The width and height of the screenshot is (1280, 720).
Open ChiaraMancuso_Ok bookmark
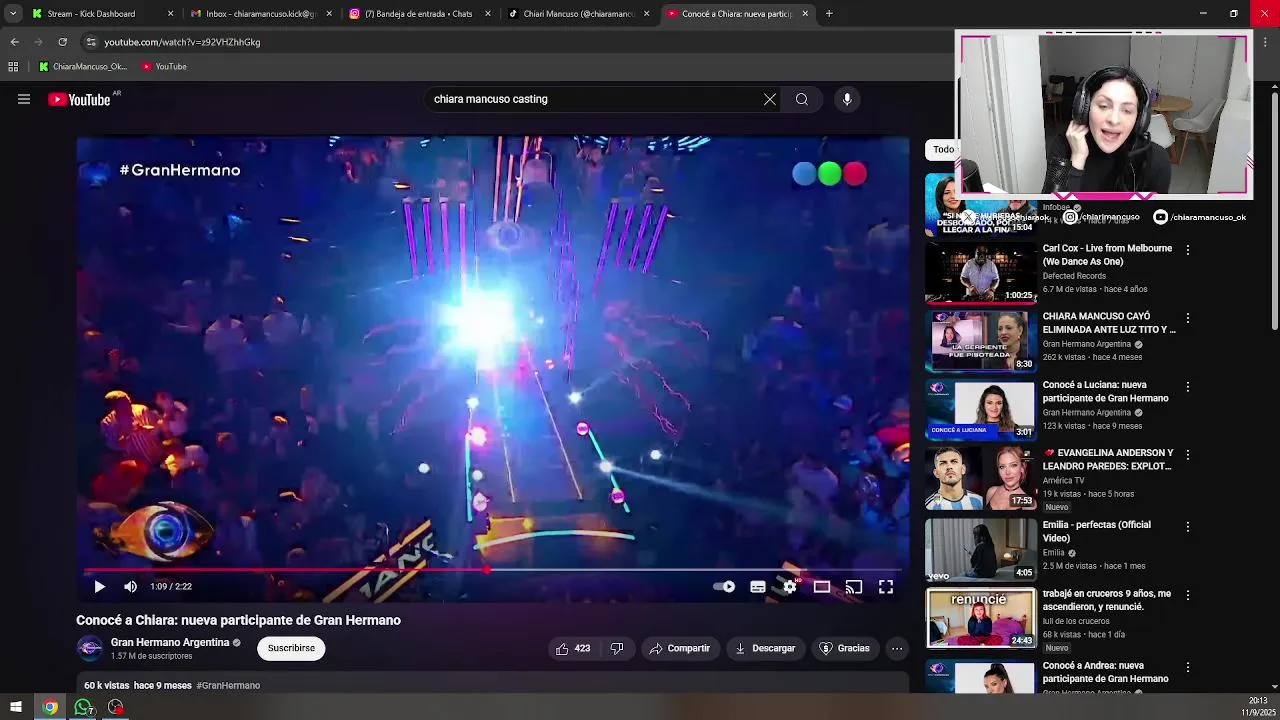pyautogui.click(x=82, y=67)
